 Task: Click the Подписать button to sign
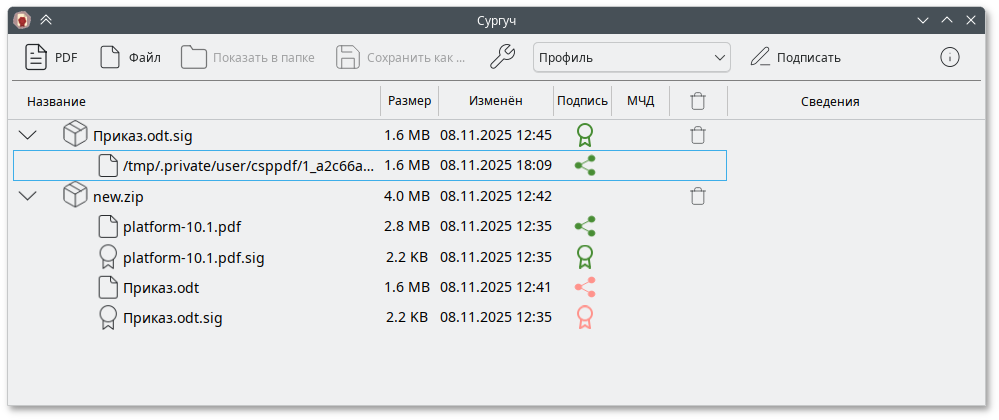coord(795,57)
